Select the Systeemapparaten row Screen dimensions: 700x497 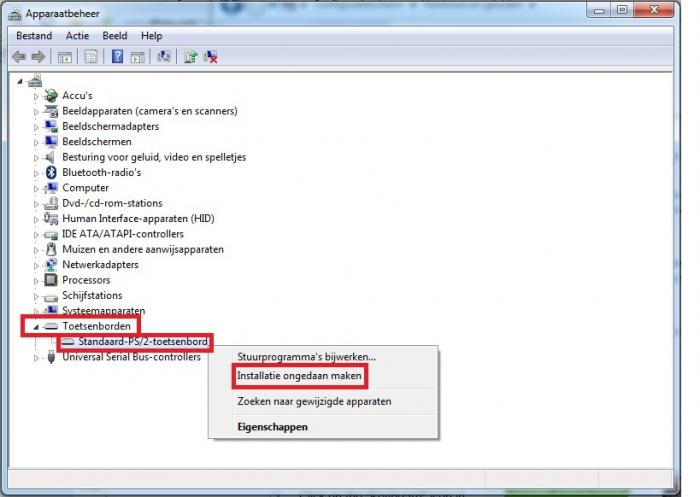[x=104, y=310]
